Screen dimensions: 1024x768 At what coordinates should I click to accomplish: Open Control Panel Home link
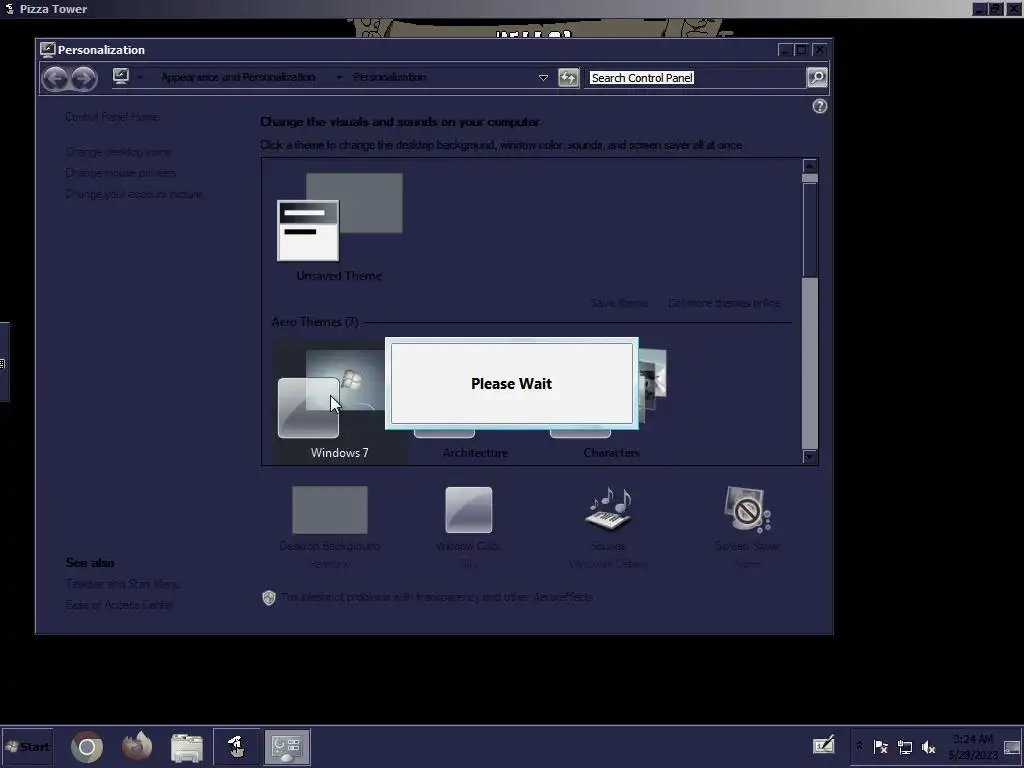tap(112, 117)
